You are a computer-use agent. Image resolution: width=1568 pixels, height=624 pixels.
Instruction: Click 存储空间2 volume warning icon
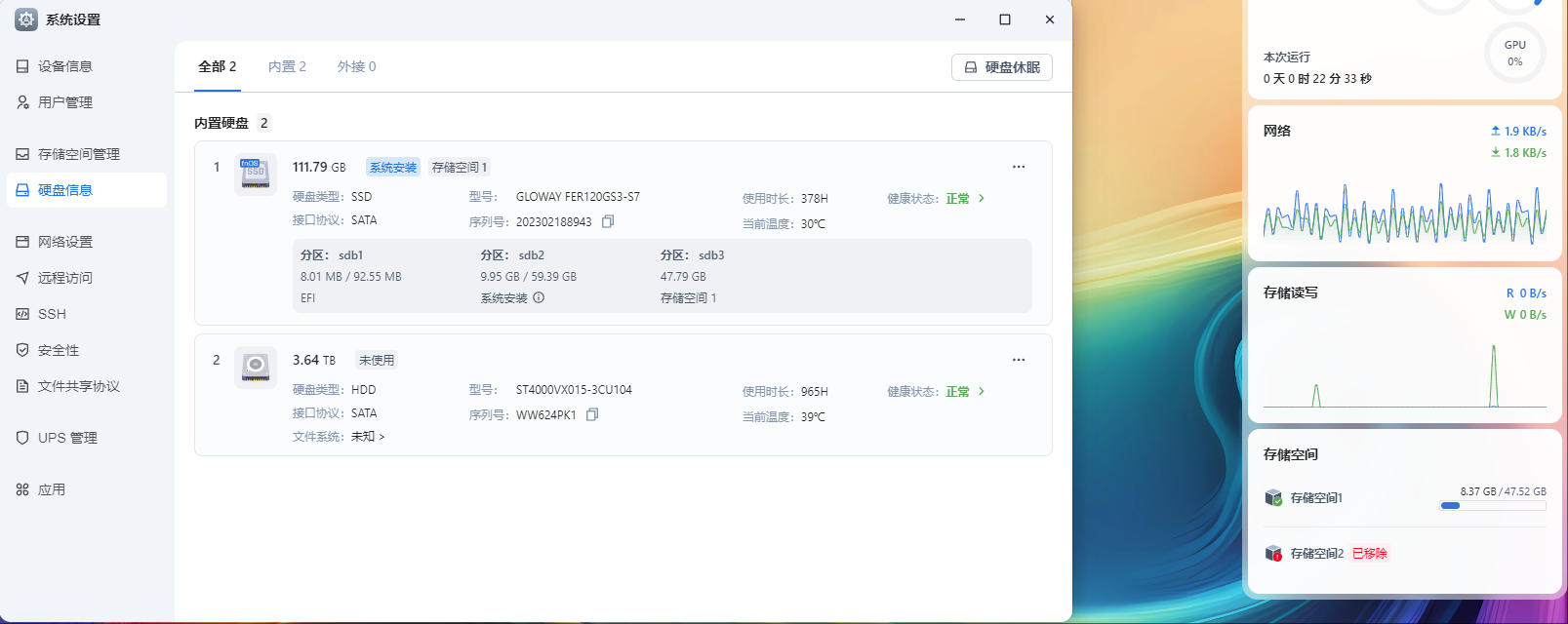1273,554
